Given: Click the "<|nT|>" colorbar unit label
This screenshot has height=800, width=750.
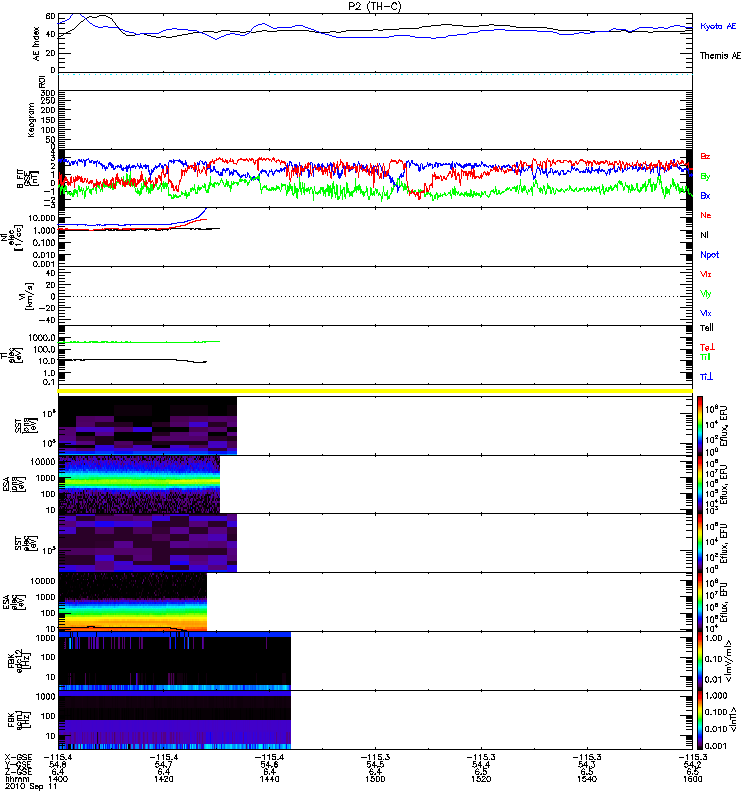Looking at the screenshot, I should [733, 720].
